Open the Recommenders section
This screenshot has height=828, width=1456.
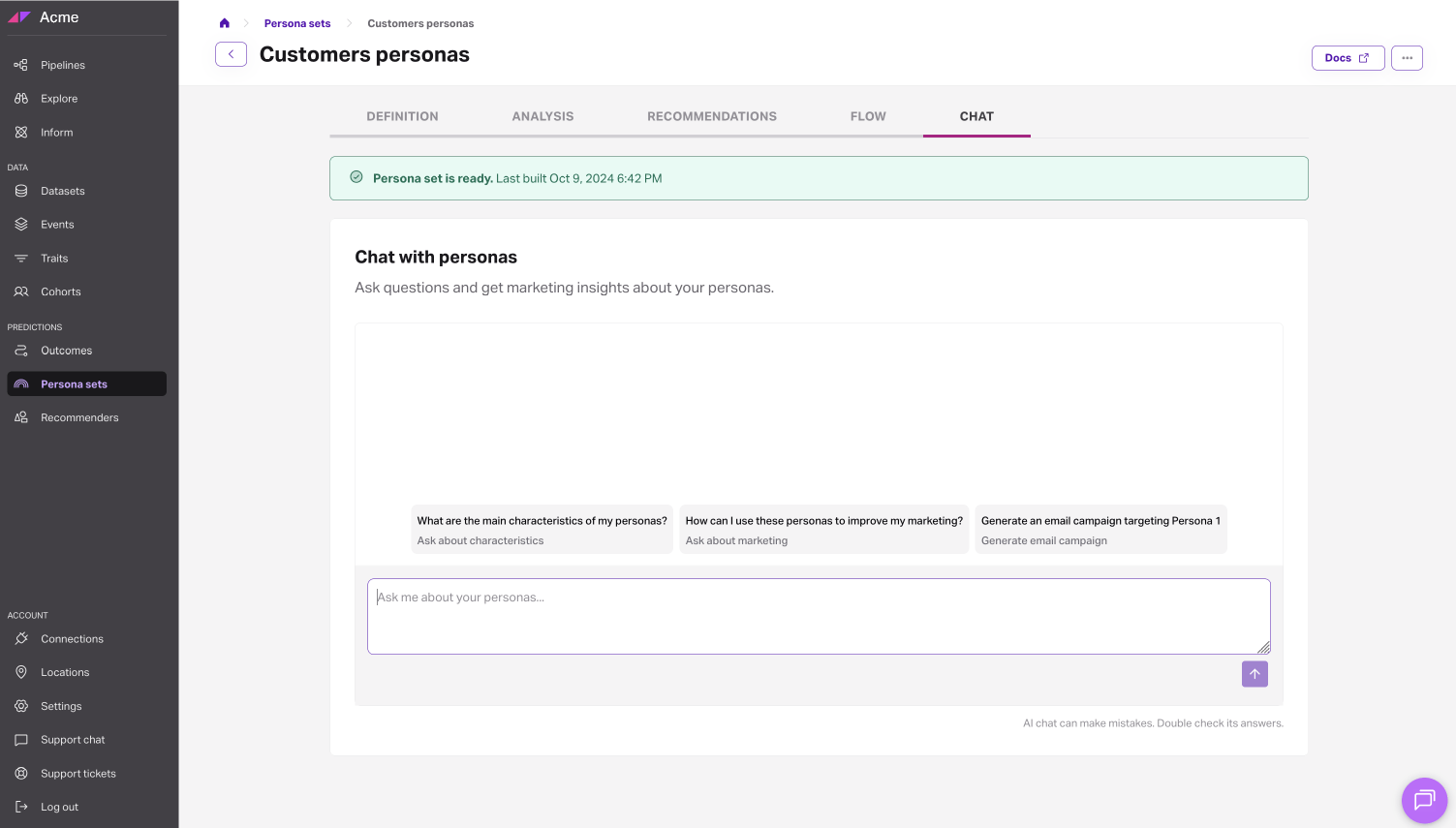coord(79,417)
